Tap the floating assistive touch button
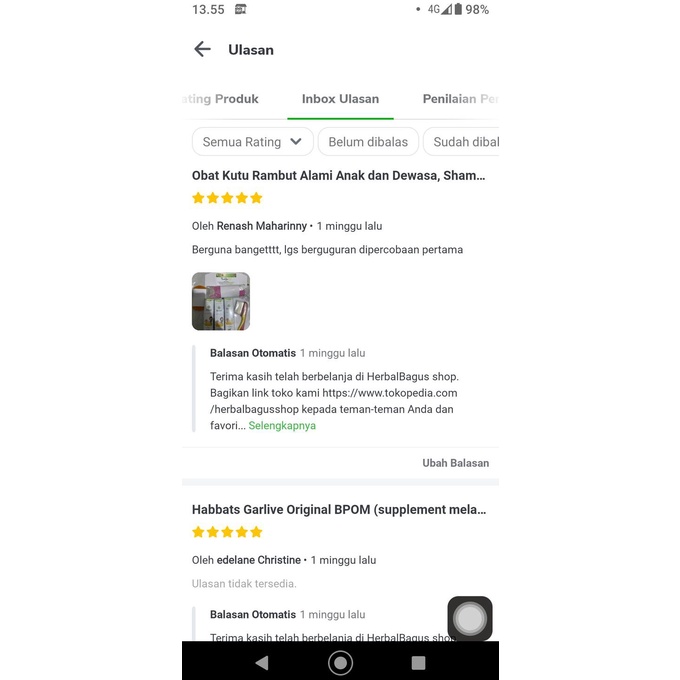The height and width of the screenshot is (680, 680). 470,618
